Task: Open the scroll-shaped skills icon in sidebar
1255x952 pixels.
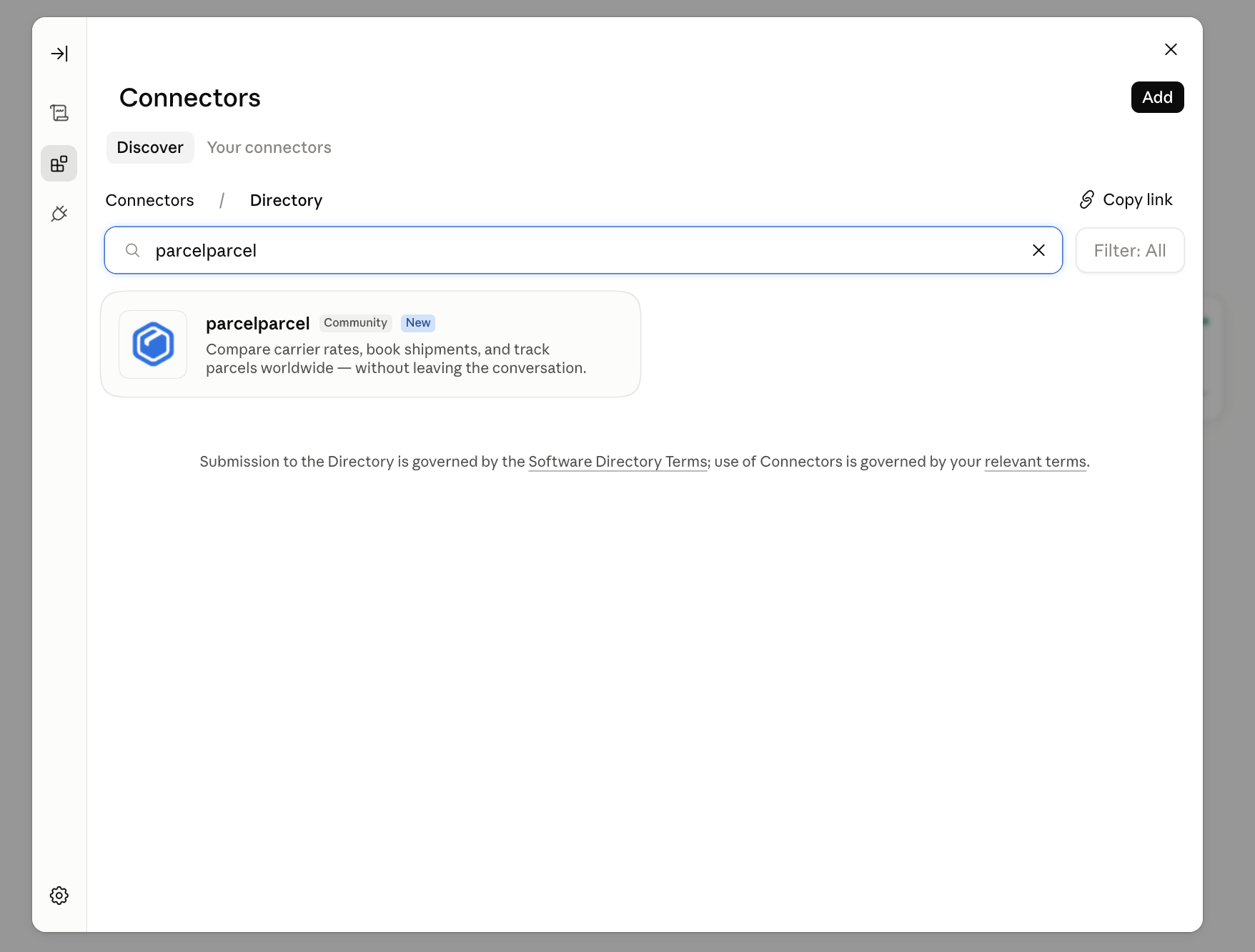Action: [59, 113]
